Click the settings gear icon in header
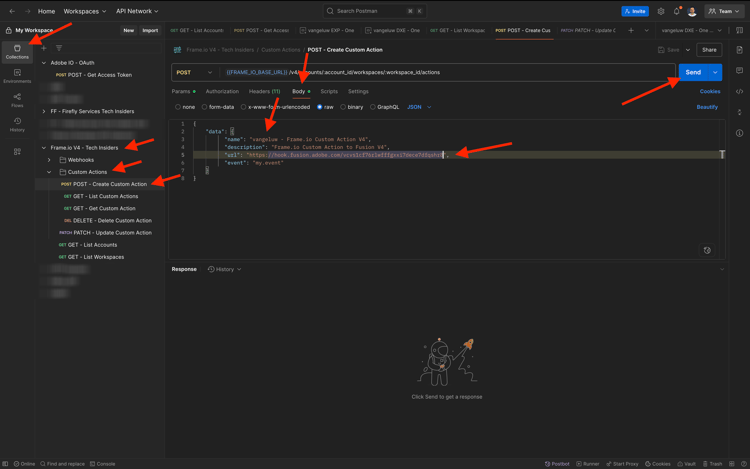Image resolution: width=750 pixels, height=469 pixels. (x=661, y=11)
